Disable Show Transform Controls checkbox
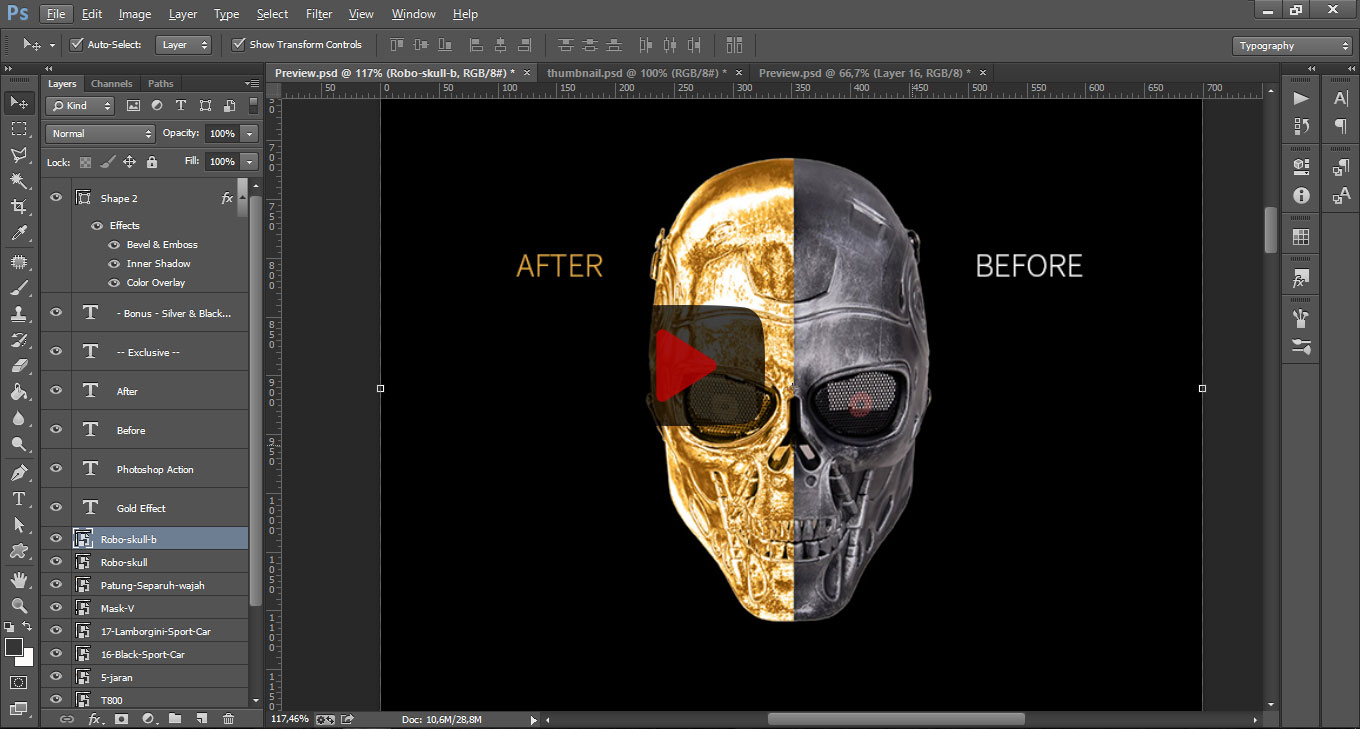 coord(238,45)
